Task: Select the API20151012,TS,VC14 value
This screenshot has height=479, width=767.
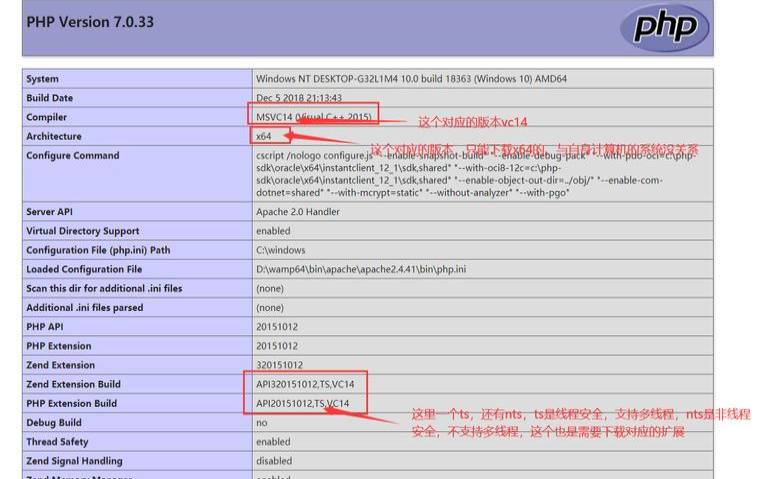Action: click(303, 403)
